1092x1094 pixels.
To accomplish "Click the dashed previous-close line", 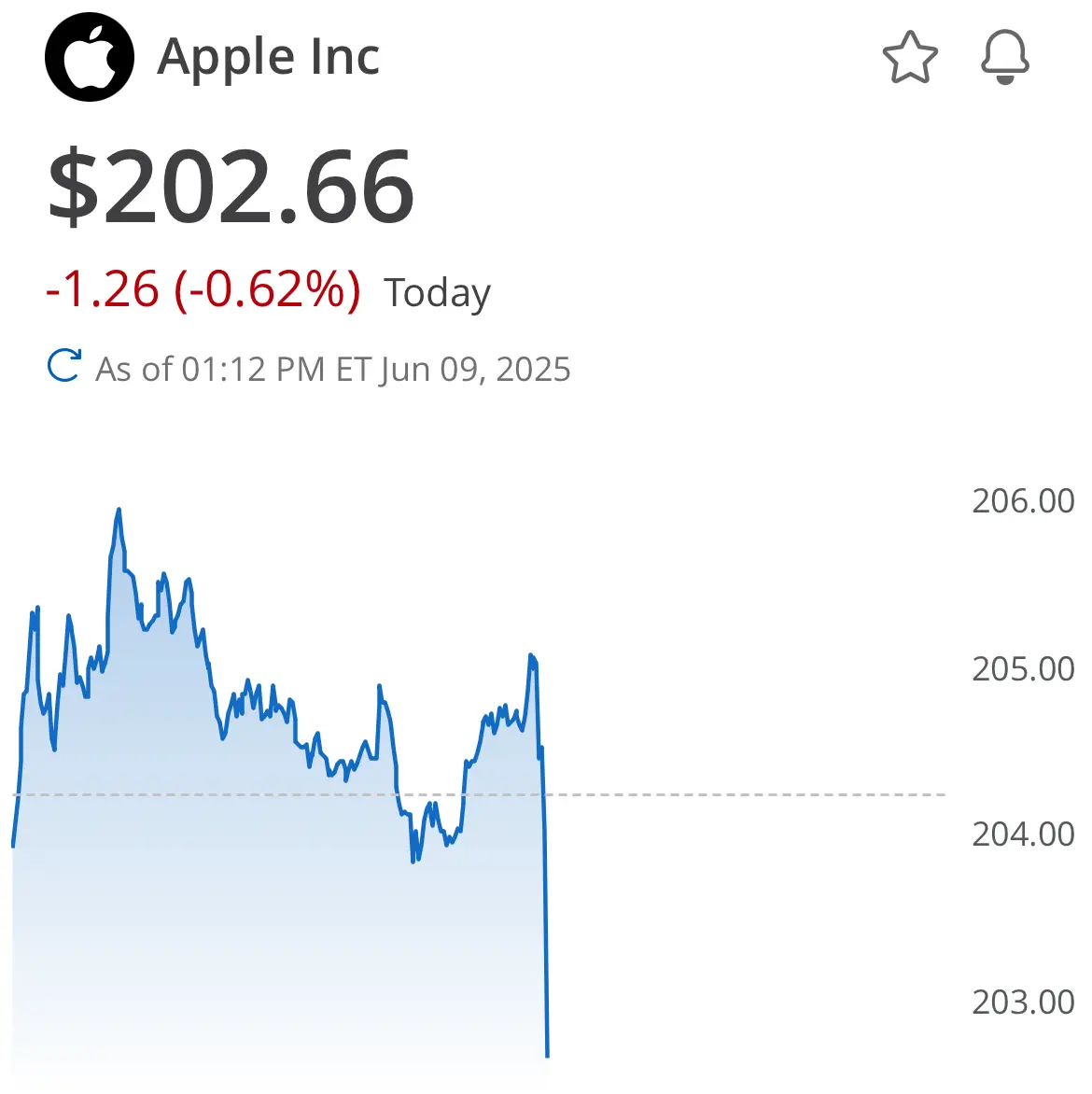I will (x=479, y=794).
